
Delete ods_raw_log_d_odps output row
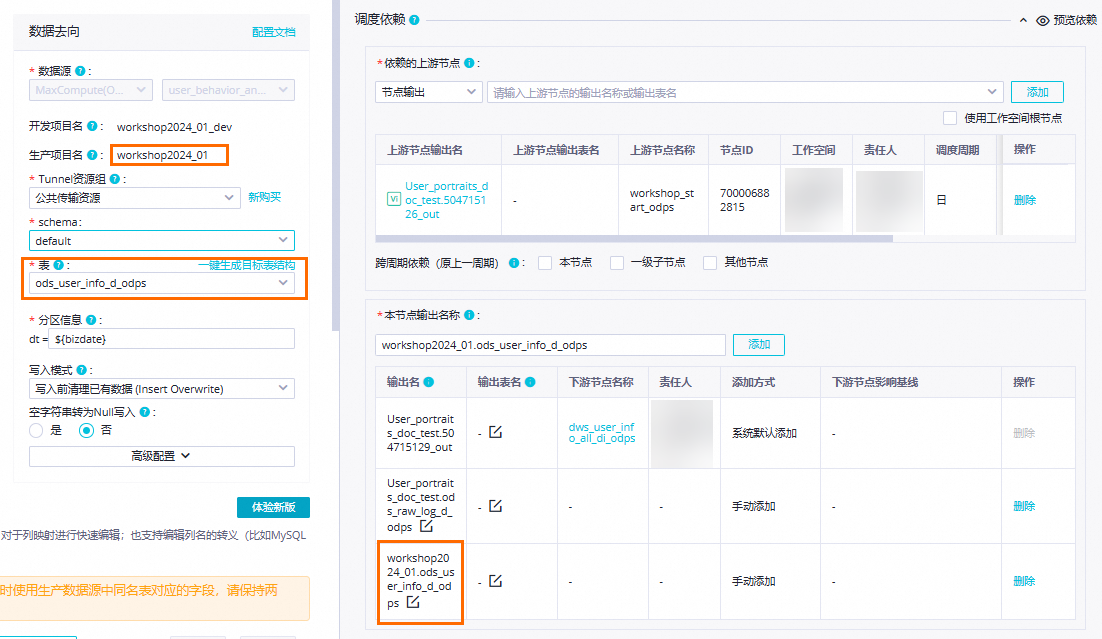tap(1024, 506)
